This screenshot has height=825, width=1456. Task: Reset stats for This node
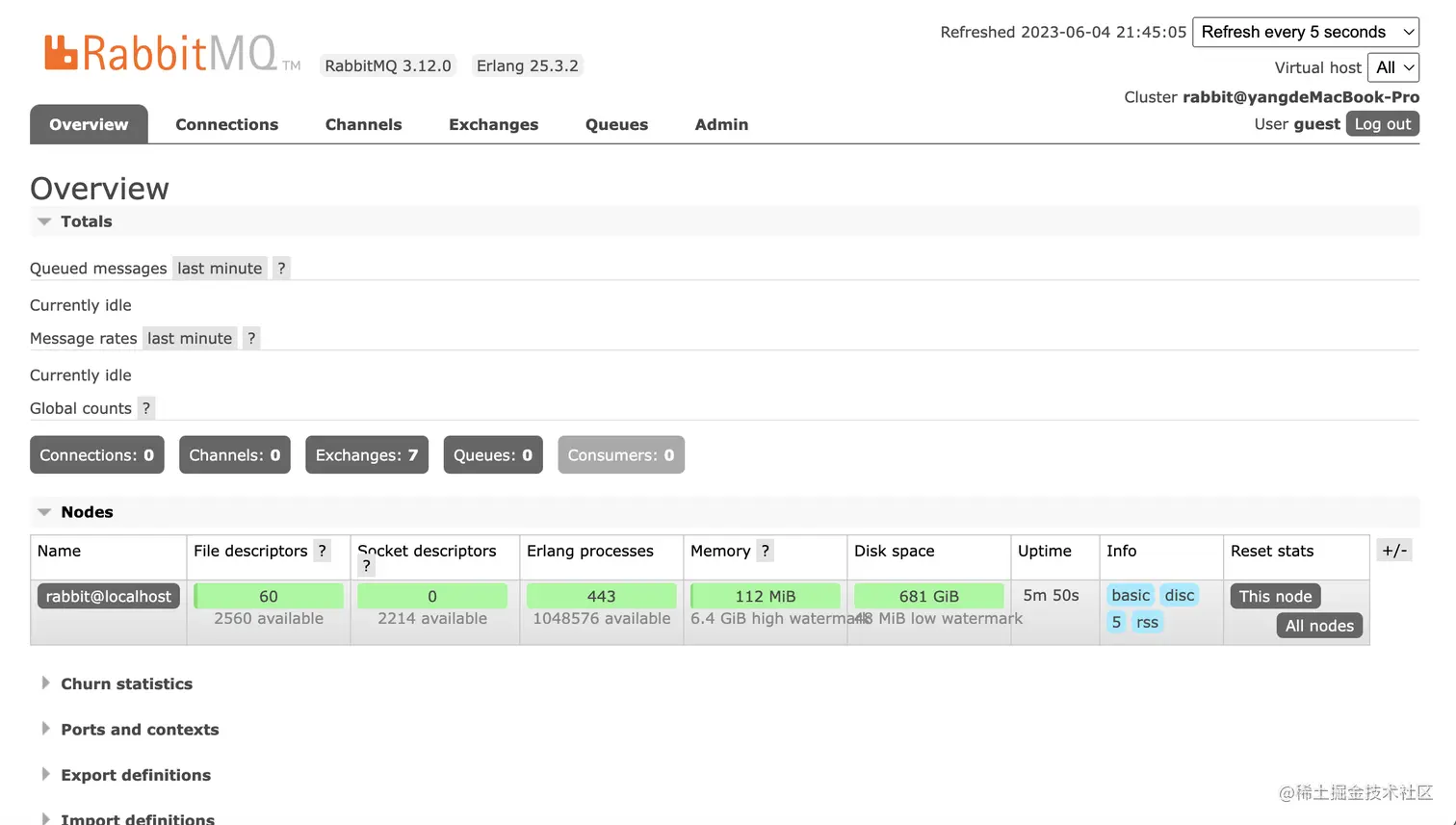point(1276,596)
